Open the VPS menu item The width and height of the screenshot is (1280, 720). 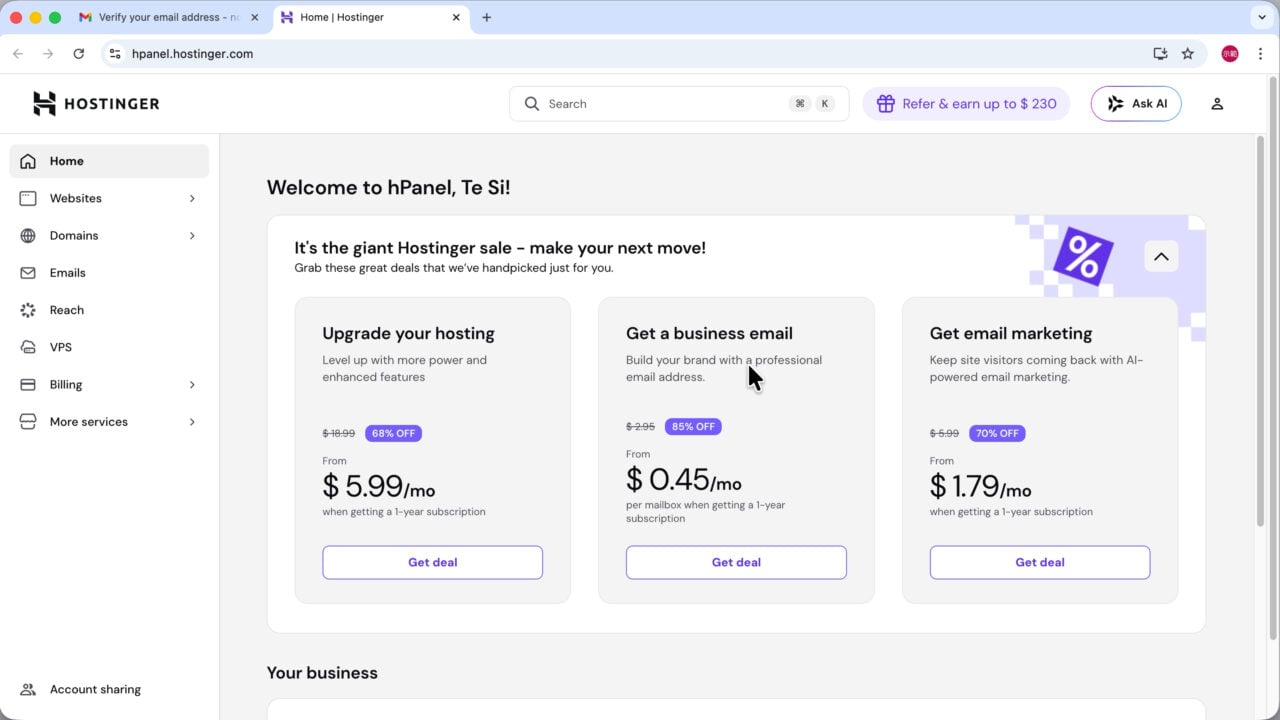click(109, 347)
